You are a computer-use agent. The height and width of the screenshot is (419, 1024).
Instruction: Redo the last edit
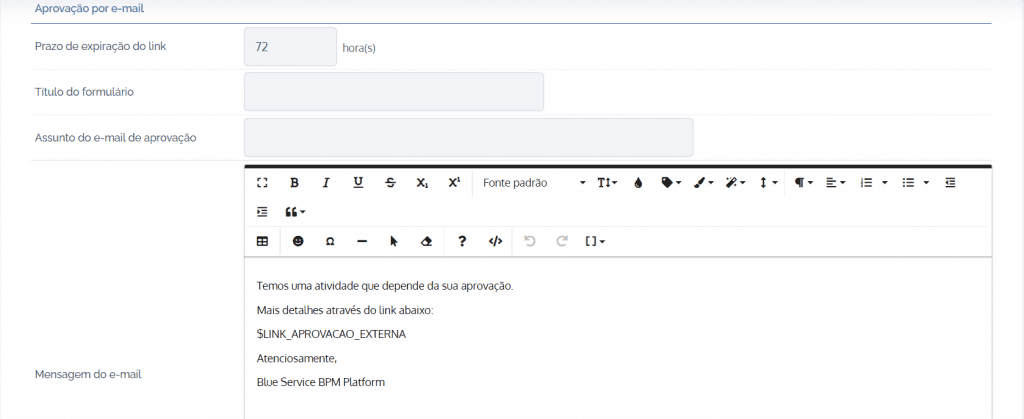click(562, 241)
